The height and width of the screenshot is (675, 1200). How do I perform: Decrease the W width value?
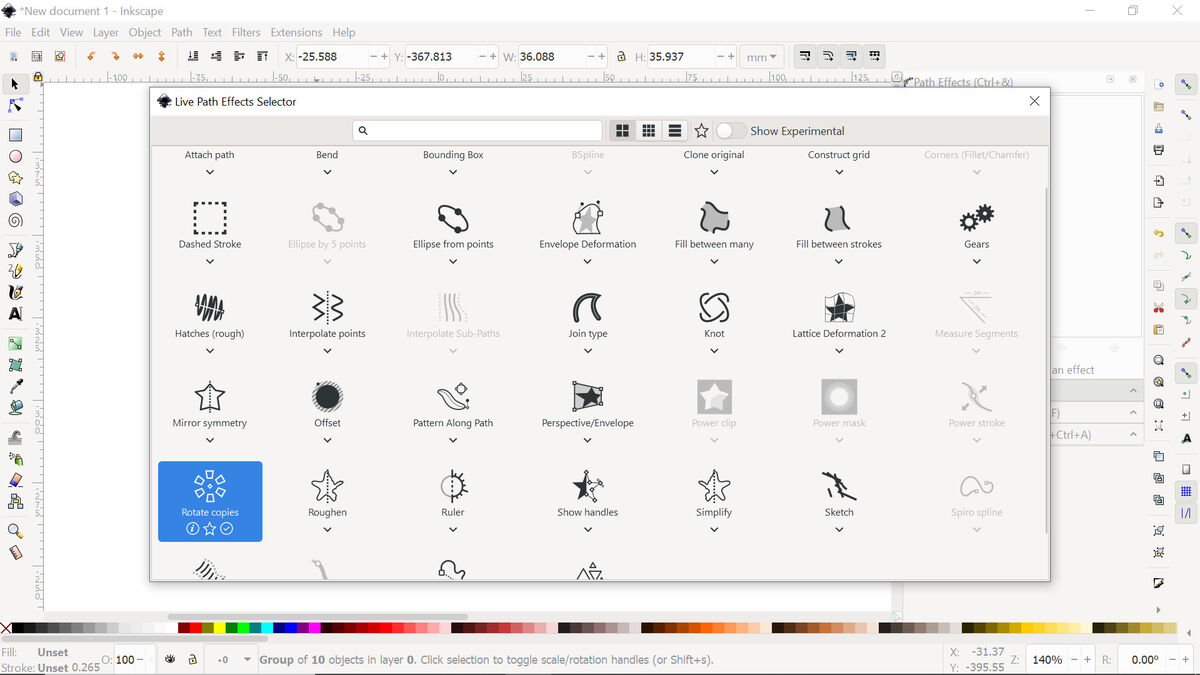tap(590, 57)
